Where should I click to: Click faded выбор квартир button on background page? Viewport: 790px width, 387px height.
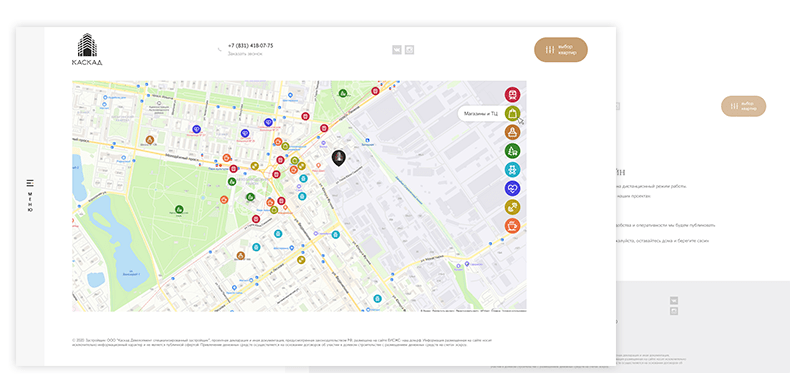click(x=744, y=106)
